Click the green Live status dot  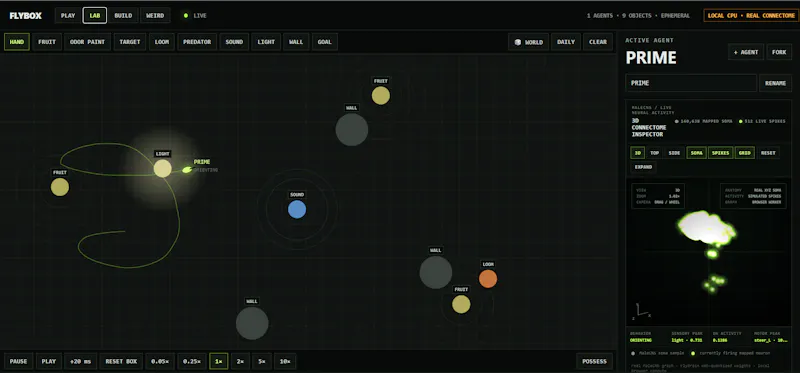click(186, 16)
